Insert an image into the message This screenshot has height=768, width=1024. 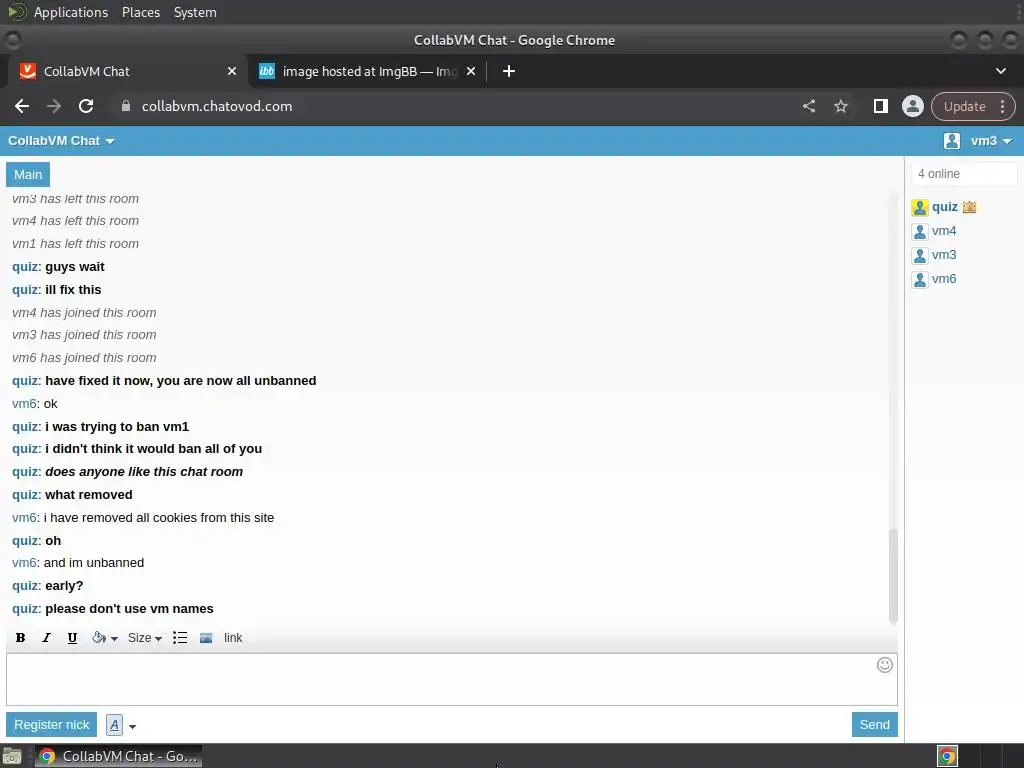(206, 638)
